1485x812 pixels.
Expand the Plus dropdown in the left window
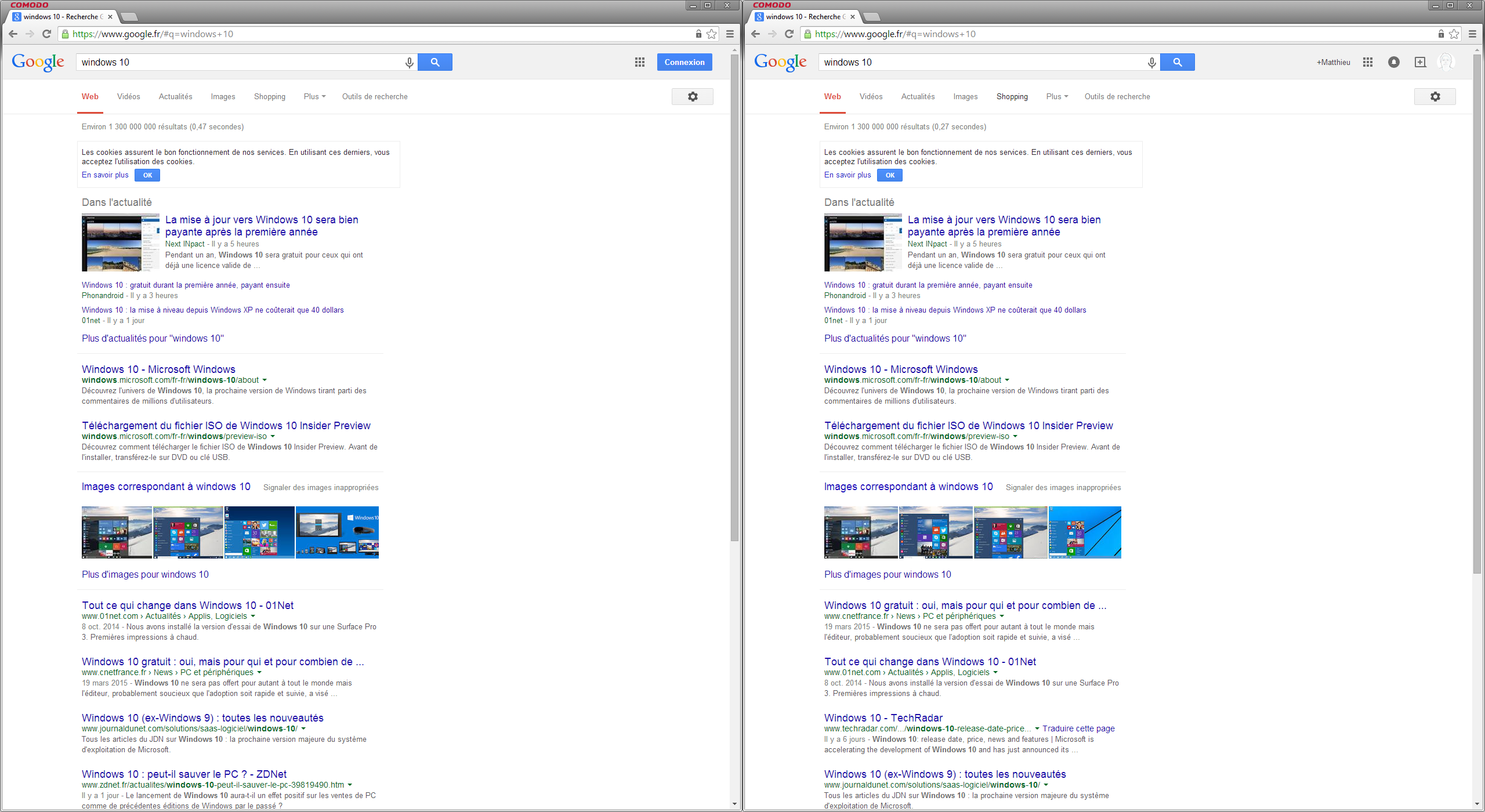pos(314,97)
